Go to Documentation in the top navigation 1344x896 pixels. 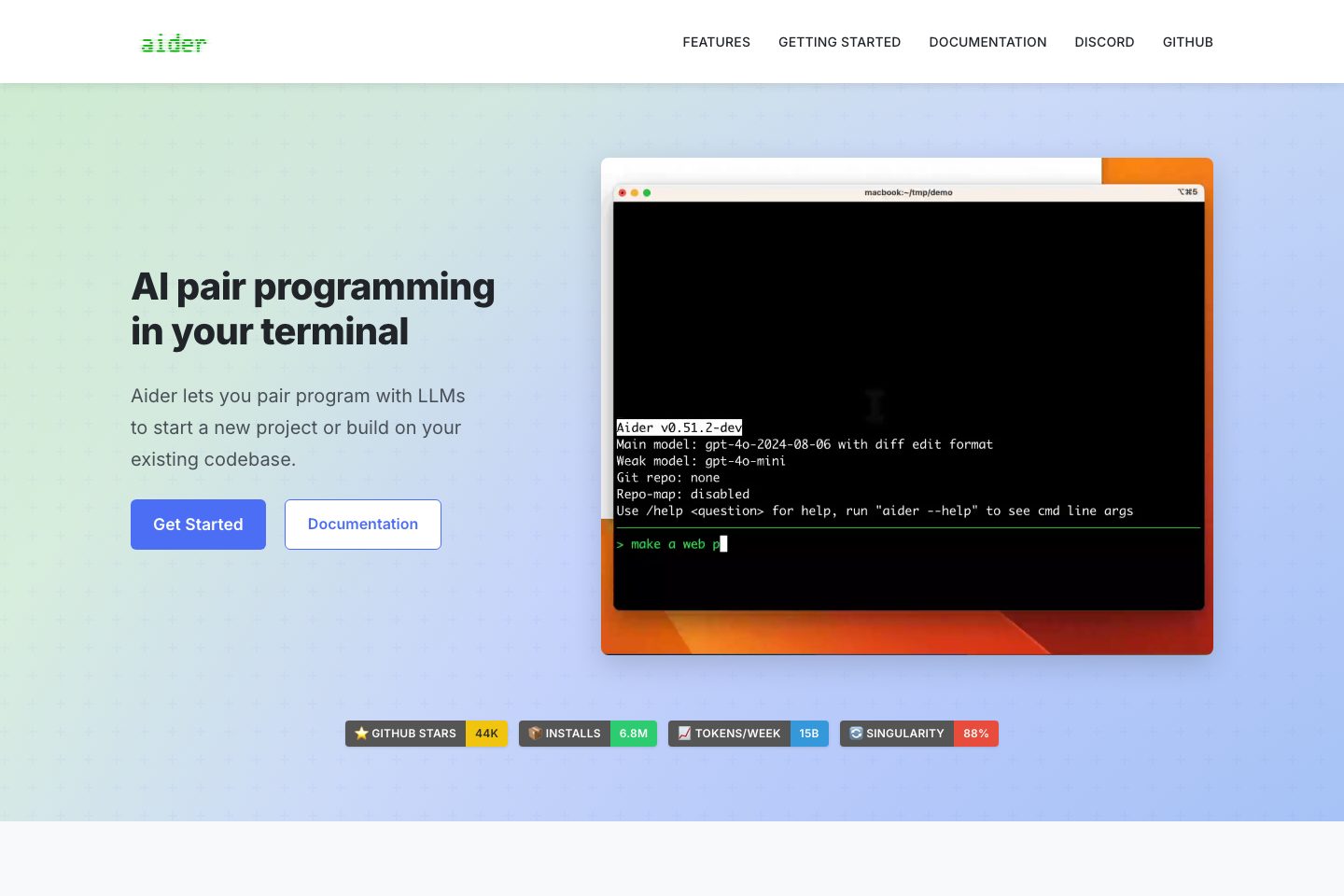[x=987, y=42]
